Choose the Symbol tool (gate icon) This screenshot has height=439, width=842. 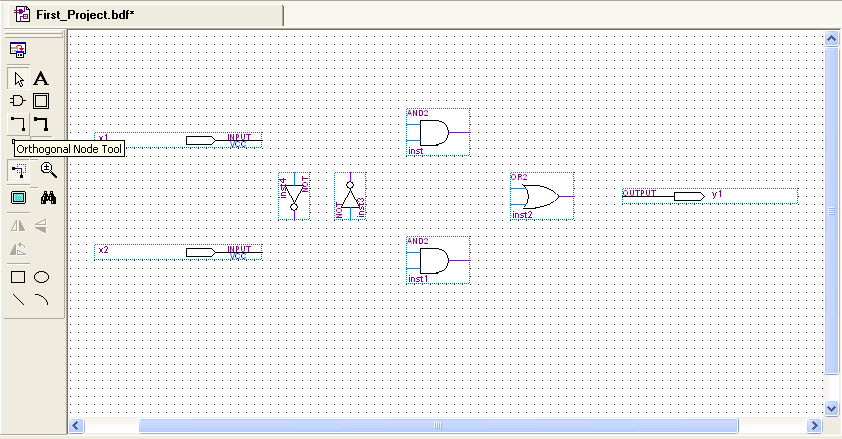point(18,101)
